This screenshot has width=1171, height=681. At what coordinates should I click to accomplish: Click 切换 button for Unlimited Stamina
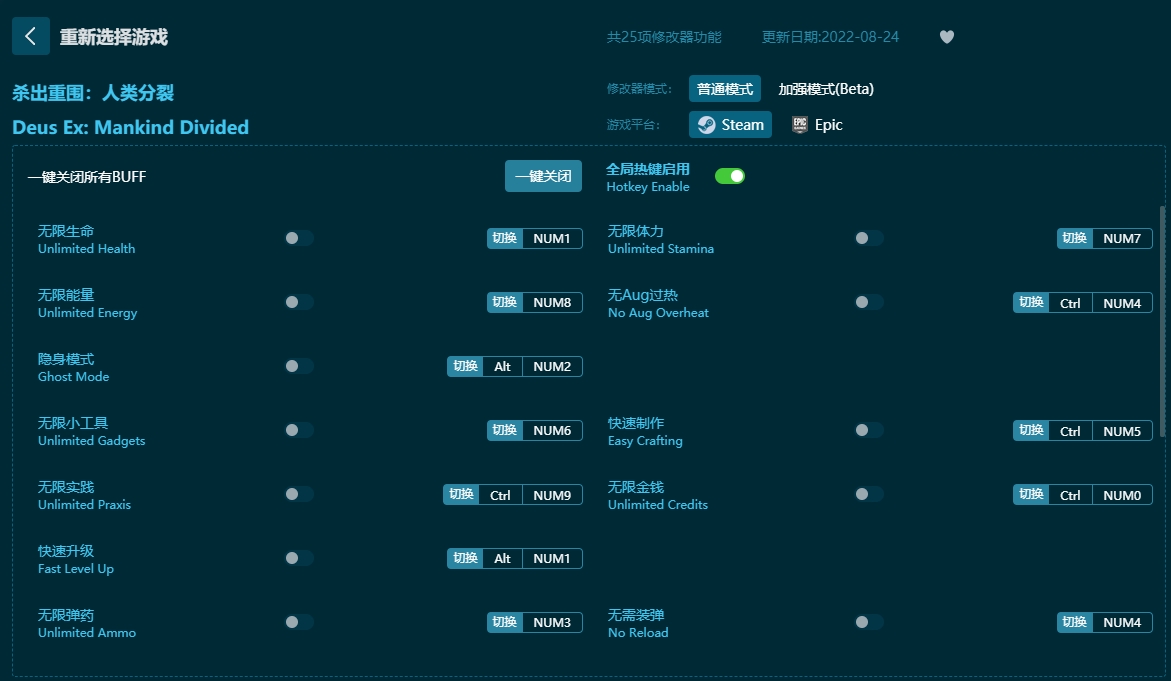[x=1075, y=238]
